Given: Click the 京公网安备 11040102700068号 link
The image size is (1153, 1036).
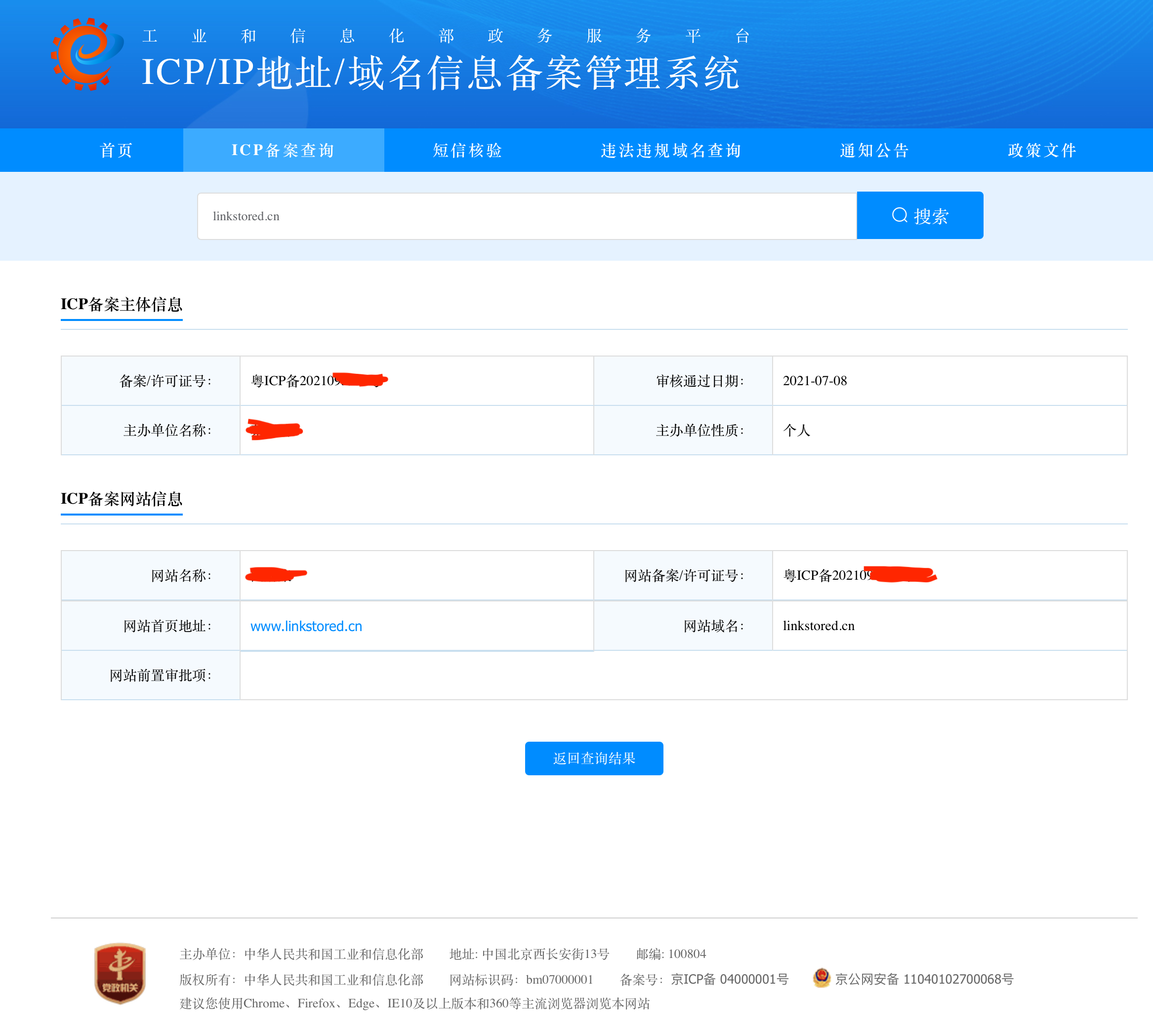Looking at the screenshot, I should (x=924, y=979).
